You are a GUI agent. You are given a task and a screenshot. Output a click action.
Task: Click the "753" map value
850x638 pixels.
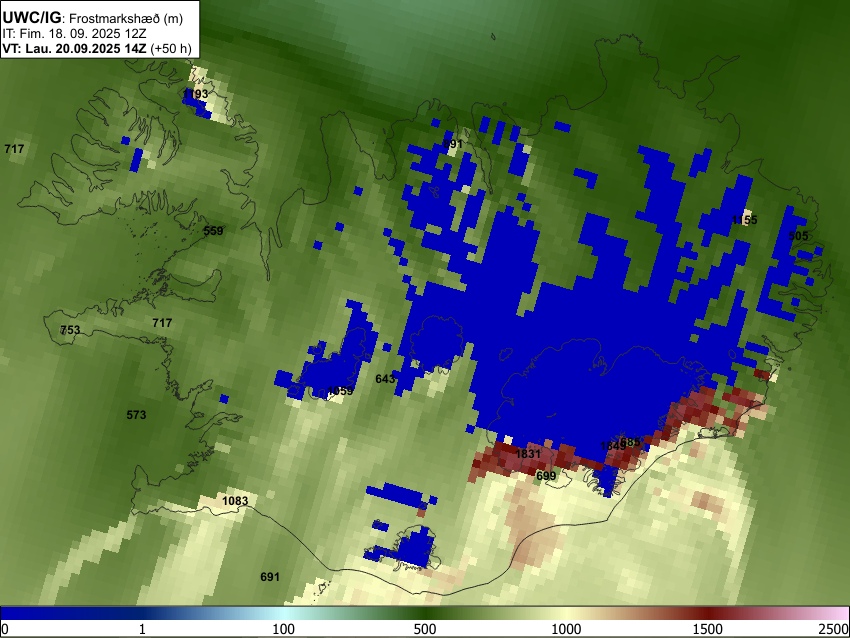click(70, 330)
